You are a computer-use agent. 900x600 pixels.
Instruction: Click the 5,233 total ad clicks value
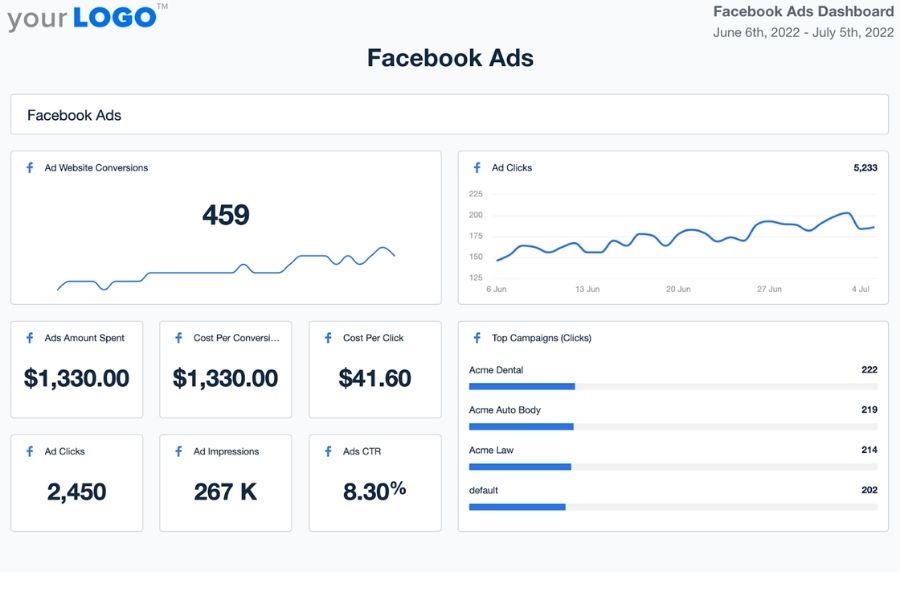tap(865, 168)
